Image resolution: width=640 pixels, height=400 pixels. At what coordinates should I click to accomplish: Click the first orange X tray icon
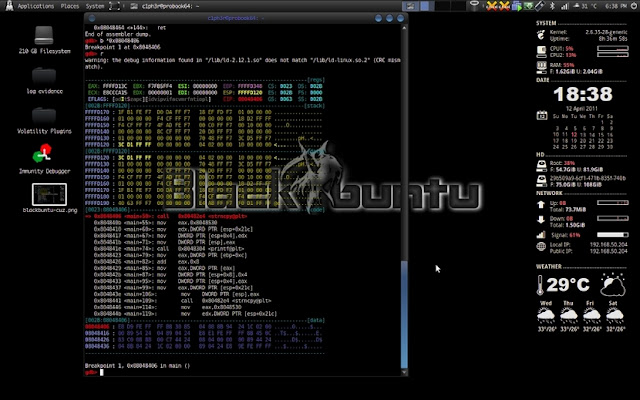pyautogui.click(x=492, y=6)
